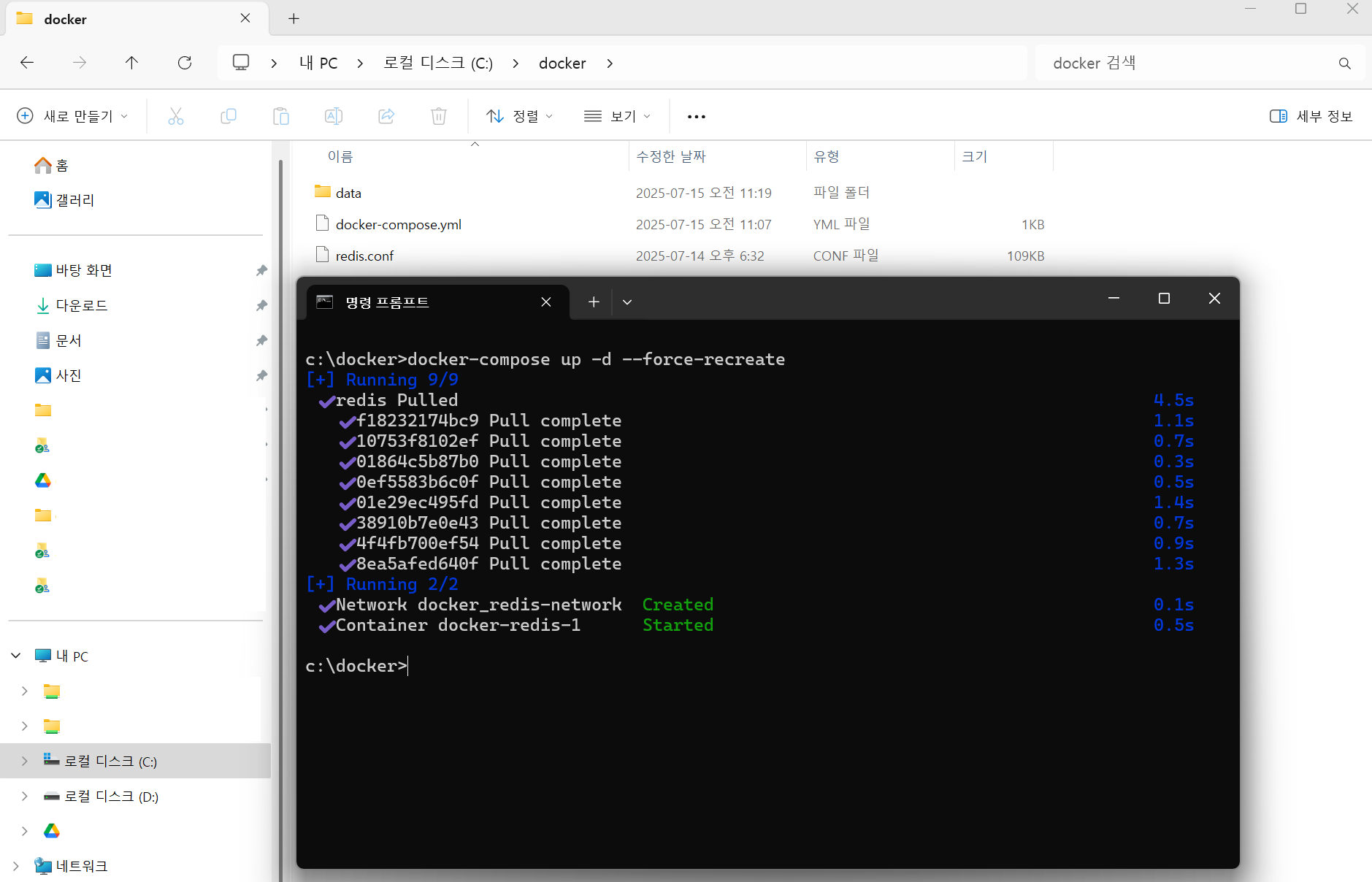Sort files by 수정한 날짜 column
1372x882 pixels.
pyautogui.click(x=671, y=156)
